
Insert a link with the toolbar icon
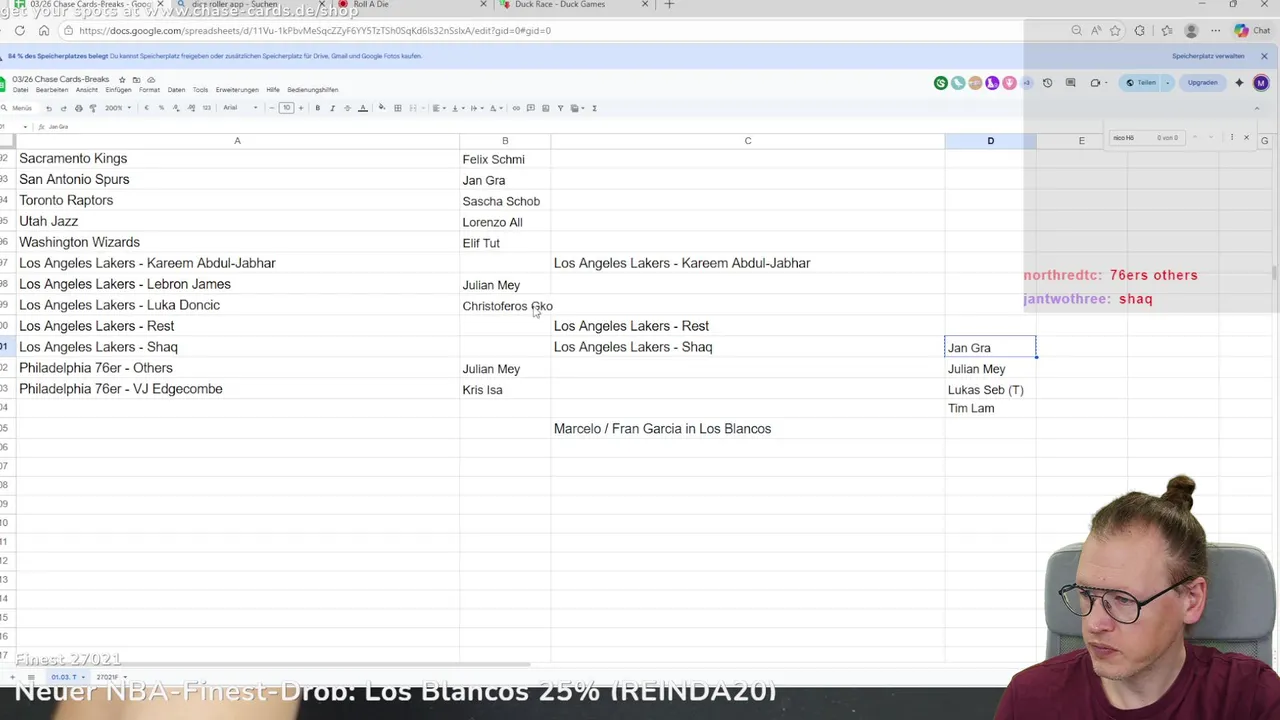tap(516, 108)
